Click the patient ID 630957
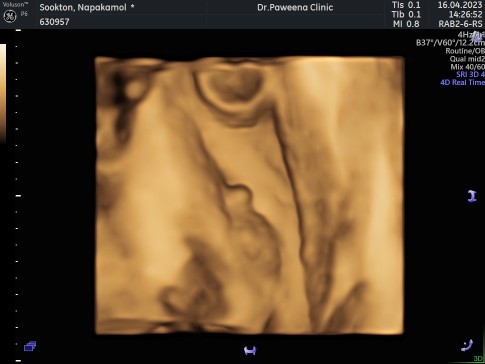 point(54,22)
